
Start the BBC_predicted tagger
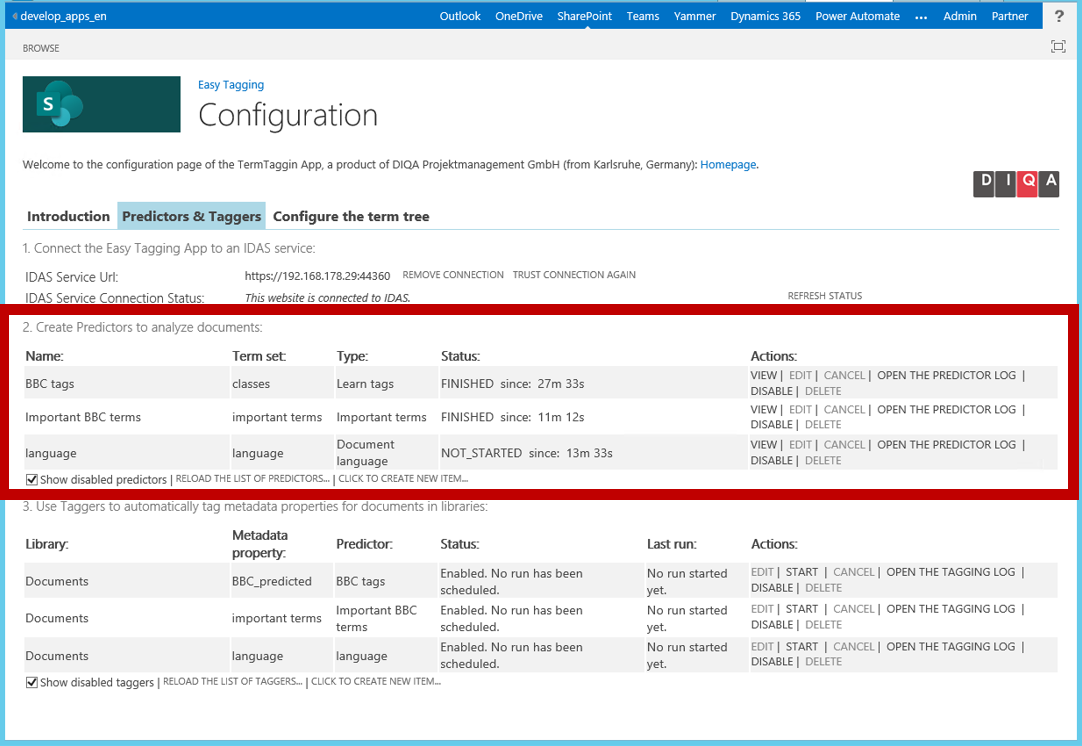[x=802, y=573]
